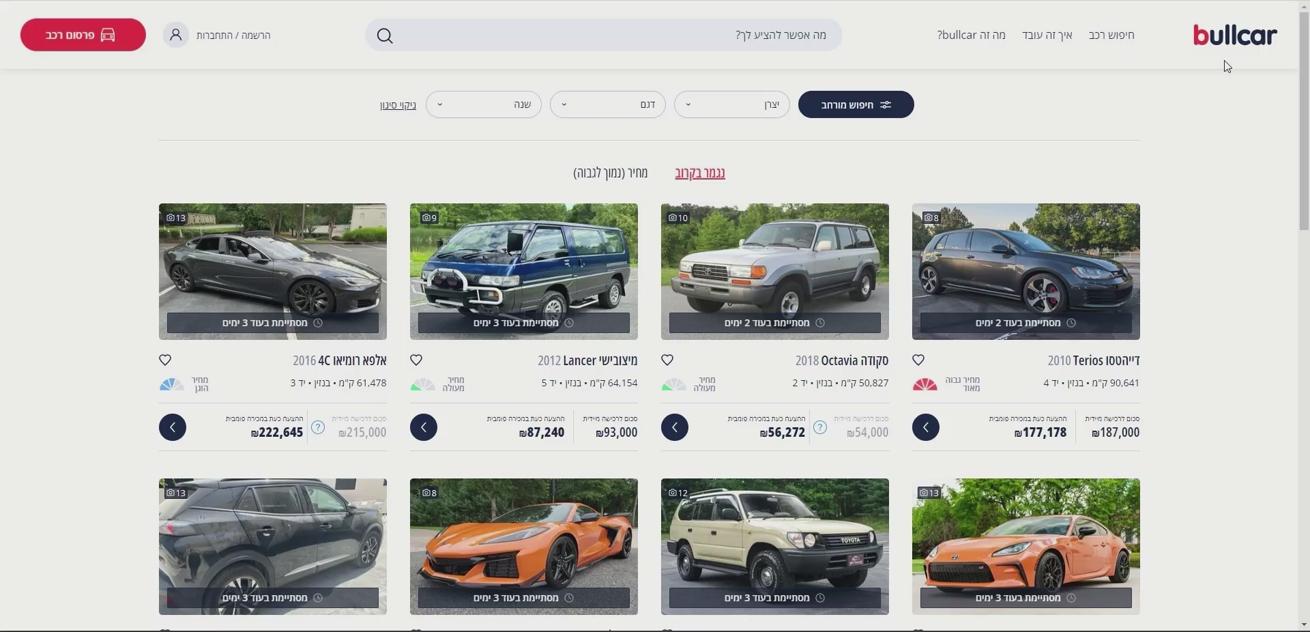Expand the דגם model dropdown
Screen dimensions: 1310x632
coord(608,105)
